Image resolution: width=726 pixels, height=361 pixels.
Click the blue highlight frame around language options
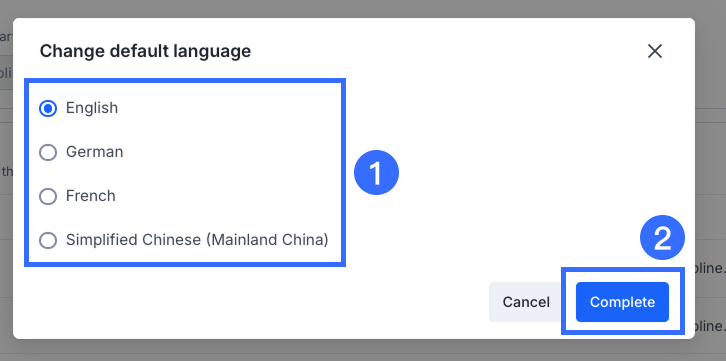pyautogui.click(x=185, y=81)
